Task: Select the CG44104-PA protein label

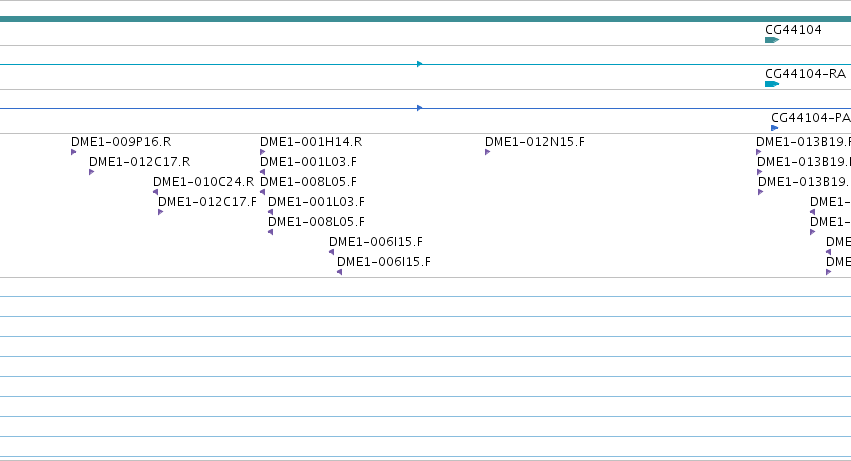Action: (x=810, y=118)
